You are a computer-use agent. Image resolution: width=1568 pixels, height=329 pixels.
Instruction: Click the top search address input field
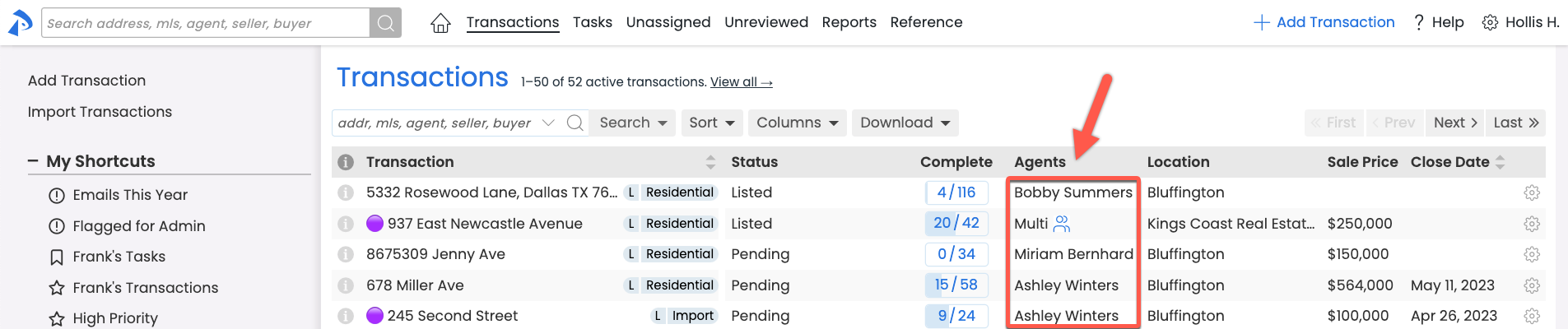tap(206, 23)
